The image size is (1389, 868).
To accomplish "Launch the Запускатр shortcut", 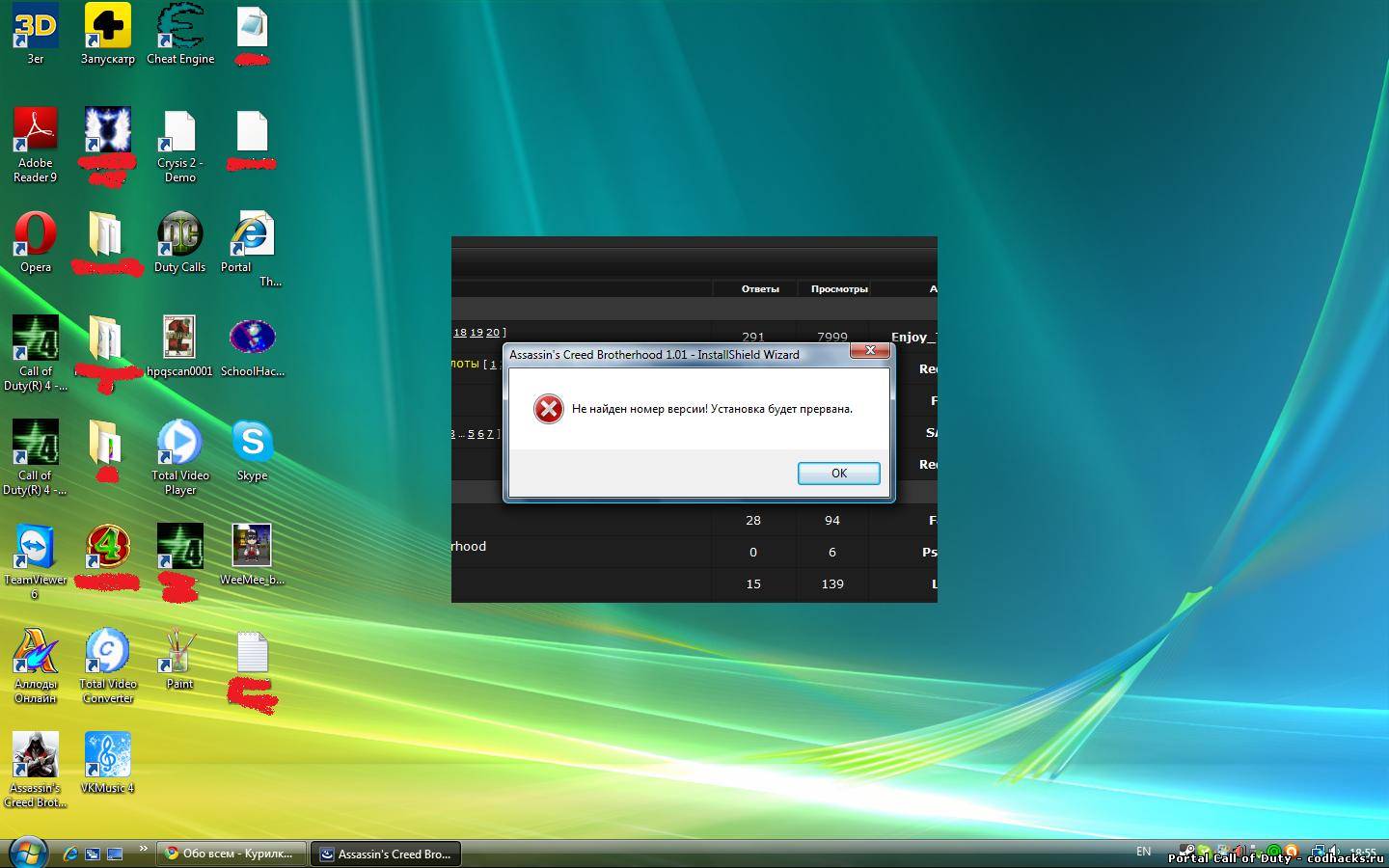I will [108, 34].
